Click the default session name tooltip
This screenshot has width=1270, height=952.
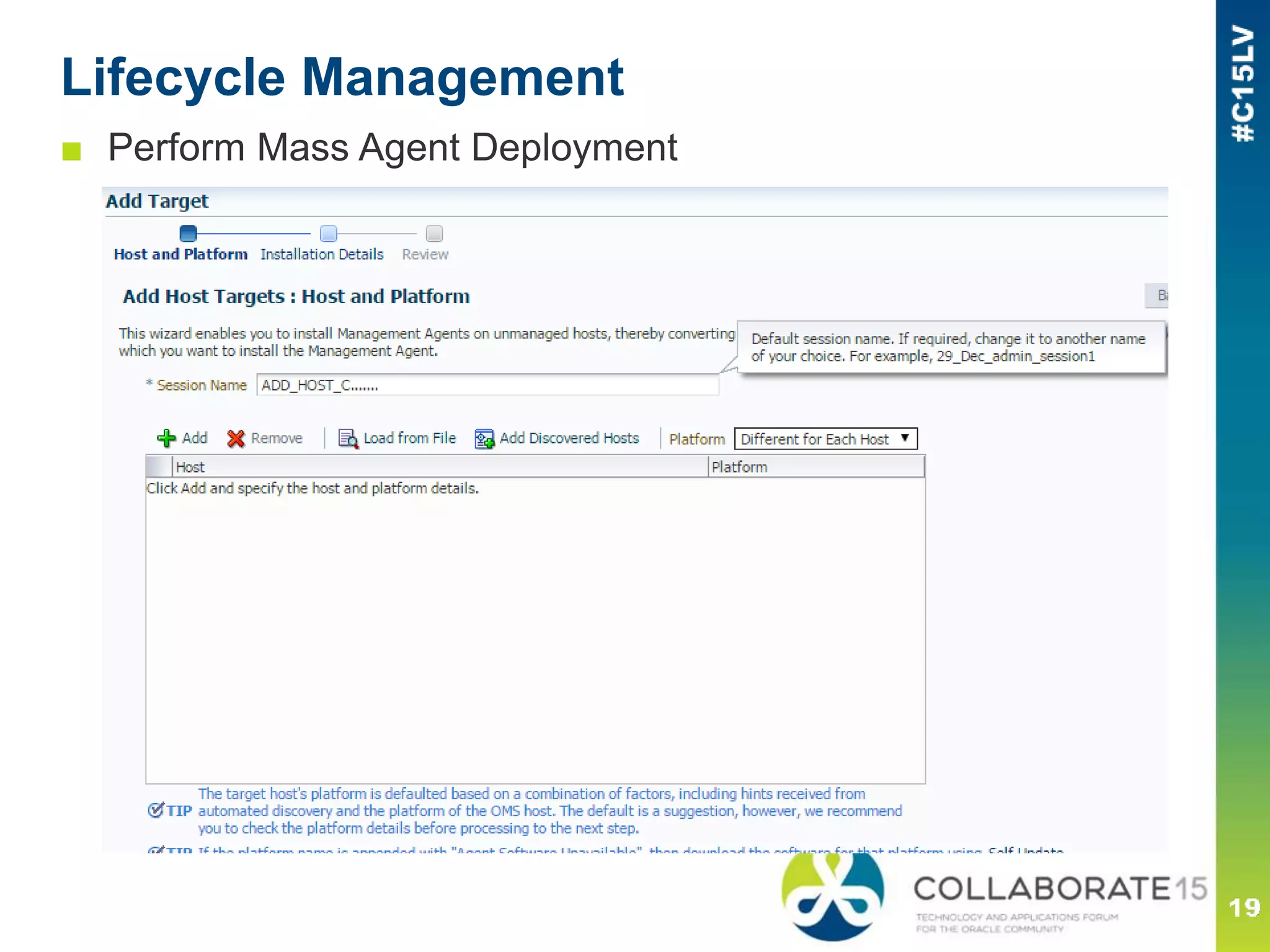(951, 347)
